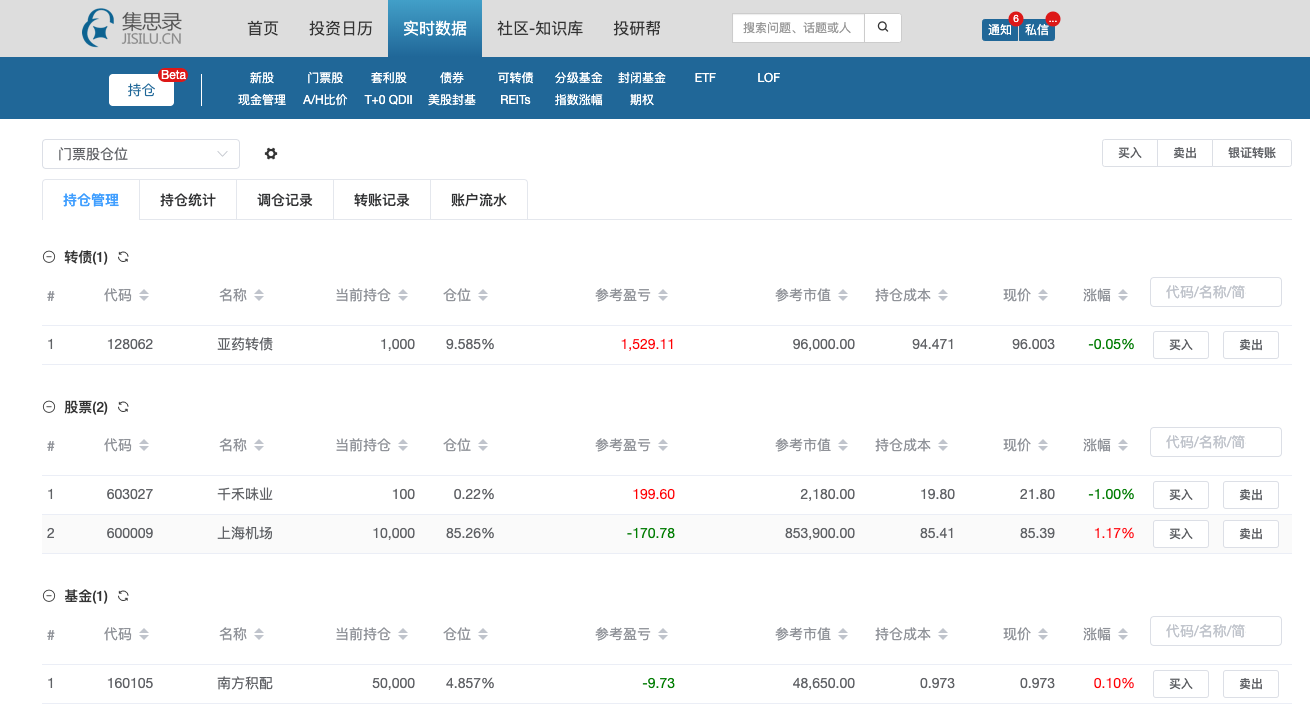Refresh the 转债 section

pos(124,257)
